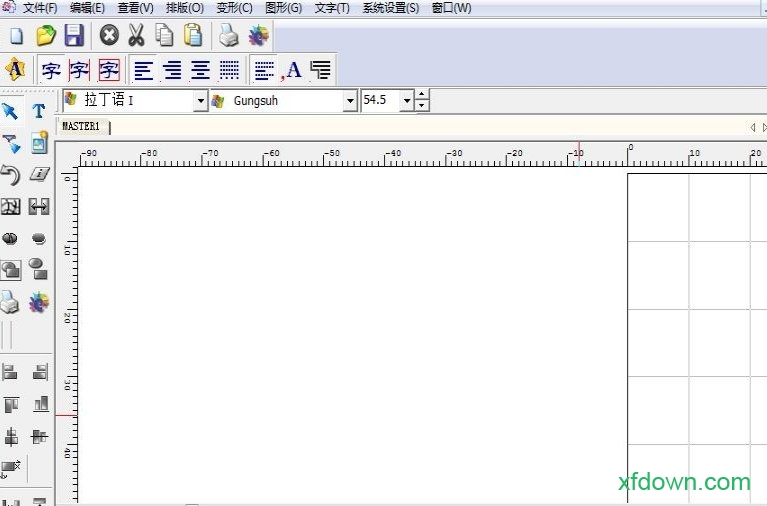The width and height of the screenshot is (767, 506).
Task: Click the undo curved arrow icon
Action: 11,175
